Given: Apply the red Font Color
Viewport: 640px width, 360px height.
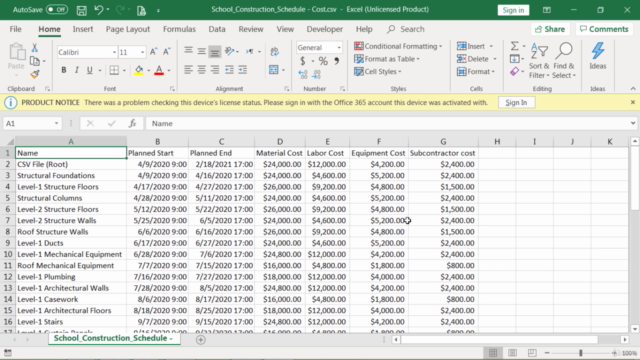Looking at the screenshot, I should pos(159,70).
